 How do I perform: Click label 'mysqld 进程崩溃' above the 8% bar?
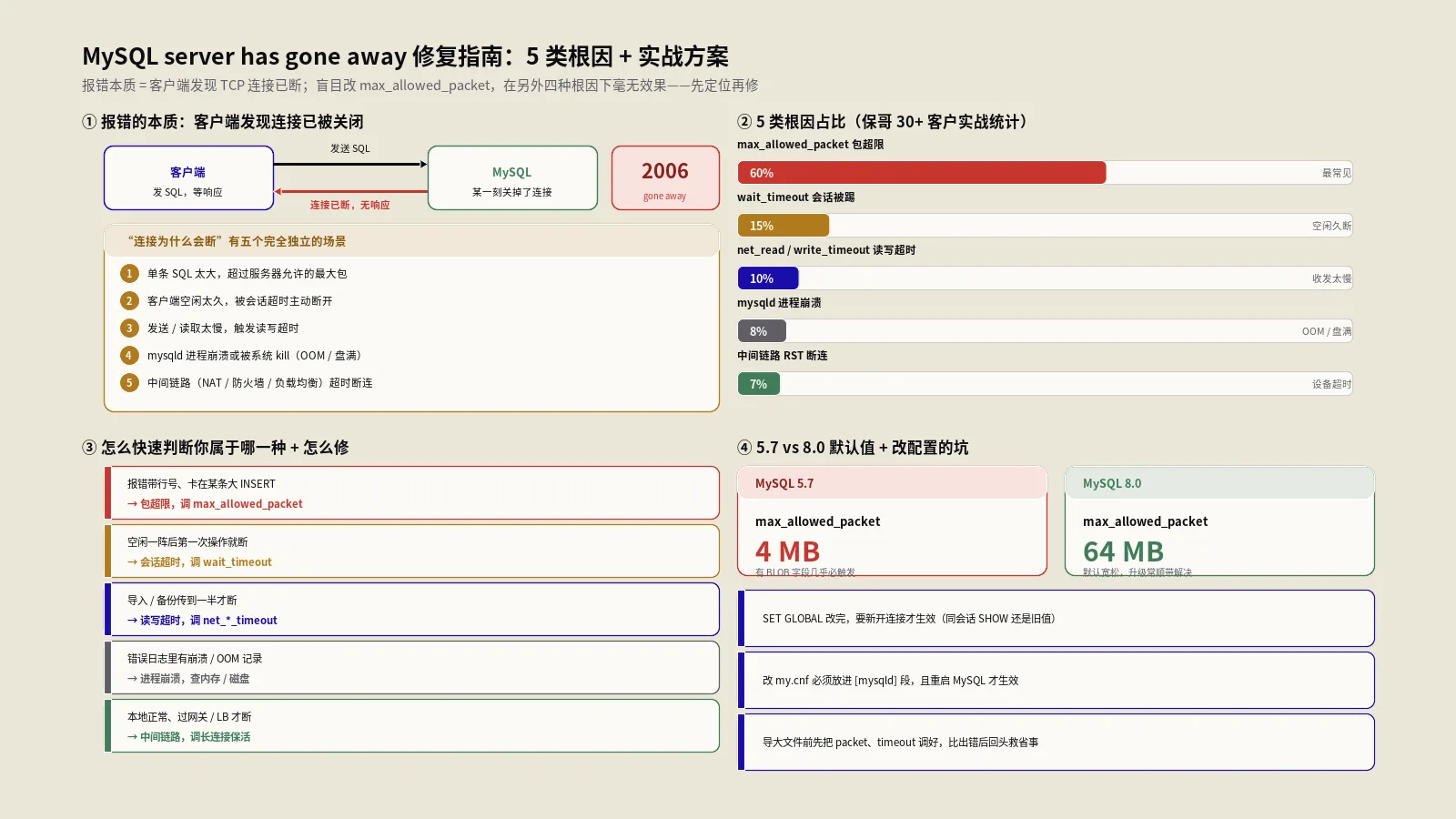(779, 303)
